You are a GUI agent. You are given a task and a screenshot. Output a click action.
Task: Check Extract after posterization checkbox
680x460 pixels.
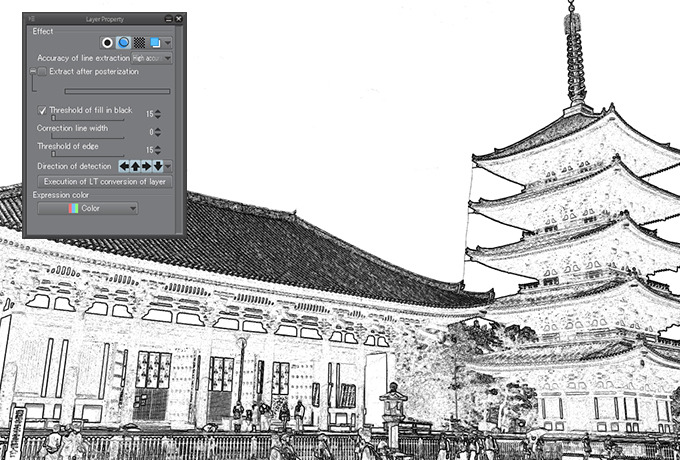[x=42, y=72]
